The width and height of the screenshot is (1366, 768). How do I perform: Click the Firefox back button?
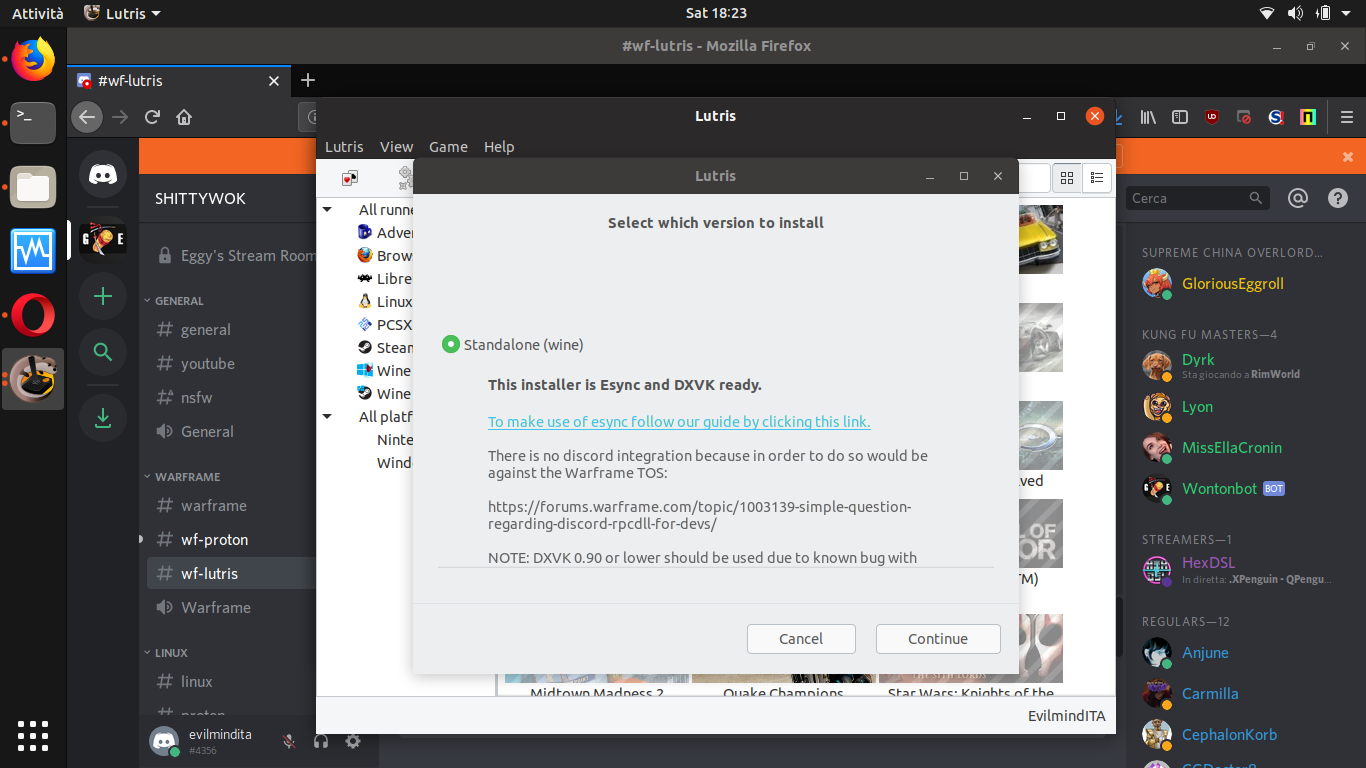87,117
